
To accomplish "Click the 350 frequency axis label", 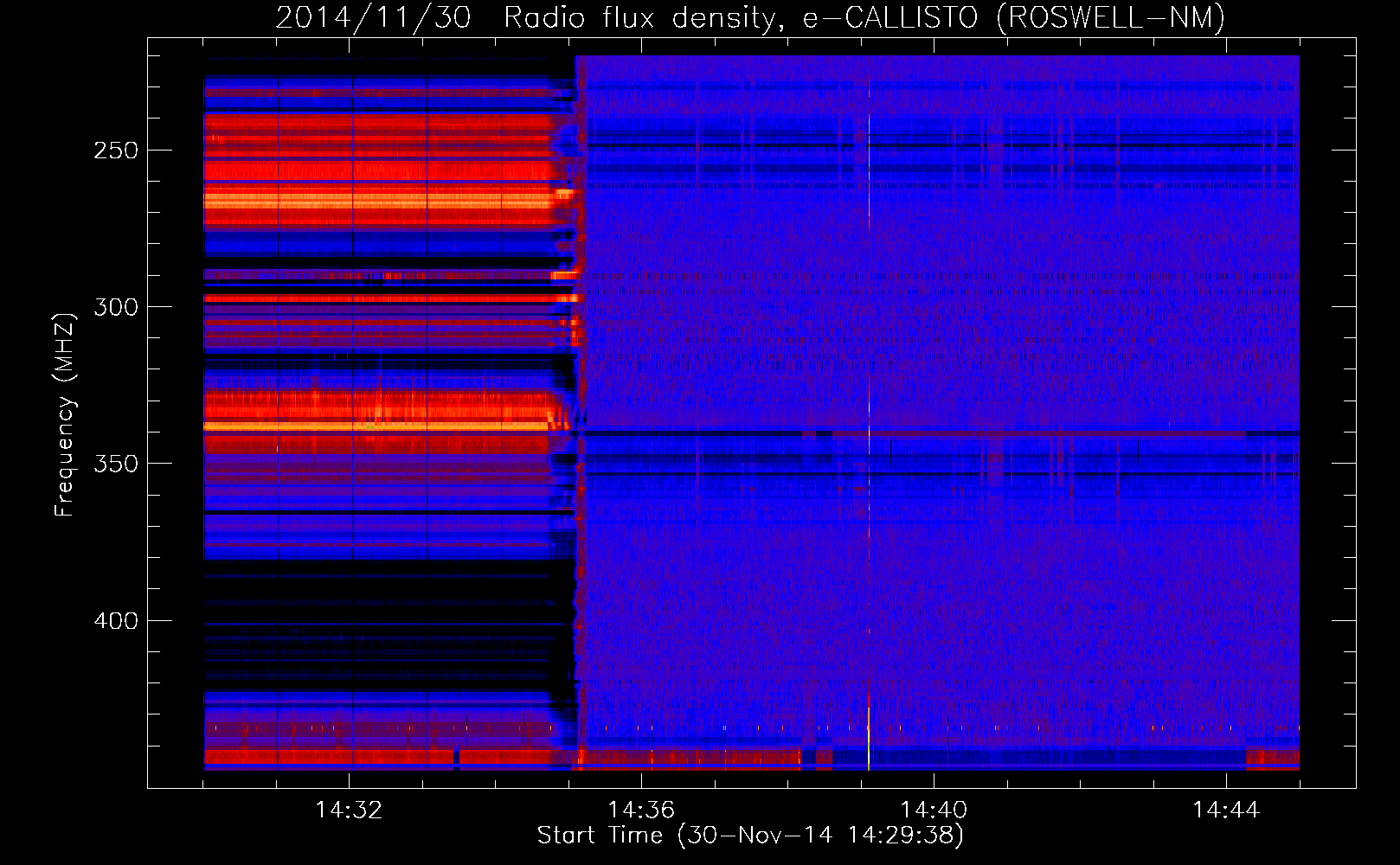I will 116,464.
